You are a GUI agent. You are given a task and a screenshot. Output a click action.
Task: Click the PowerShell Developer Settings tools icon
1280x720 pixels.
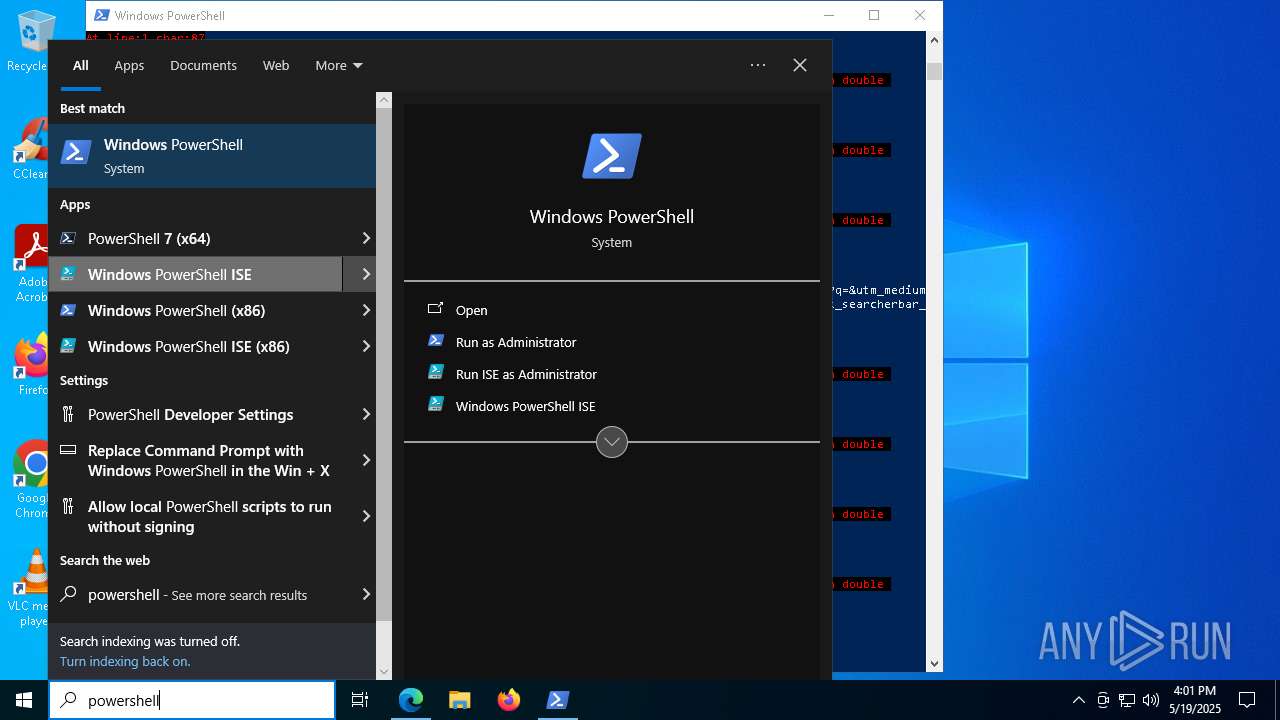68,414
